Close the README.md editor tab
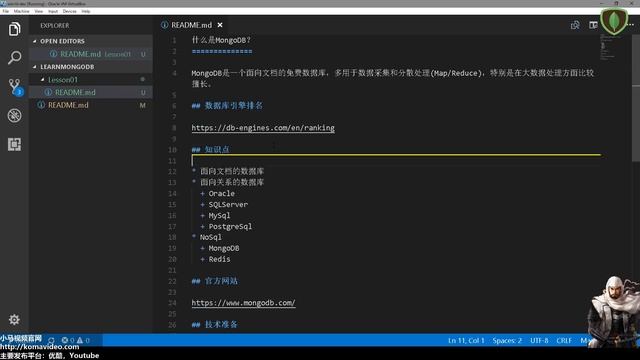Viewport: 640px width, 360px height. (220, 25)
